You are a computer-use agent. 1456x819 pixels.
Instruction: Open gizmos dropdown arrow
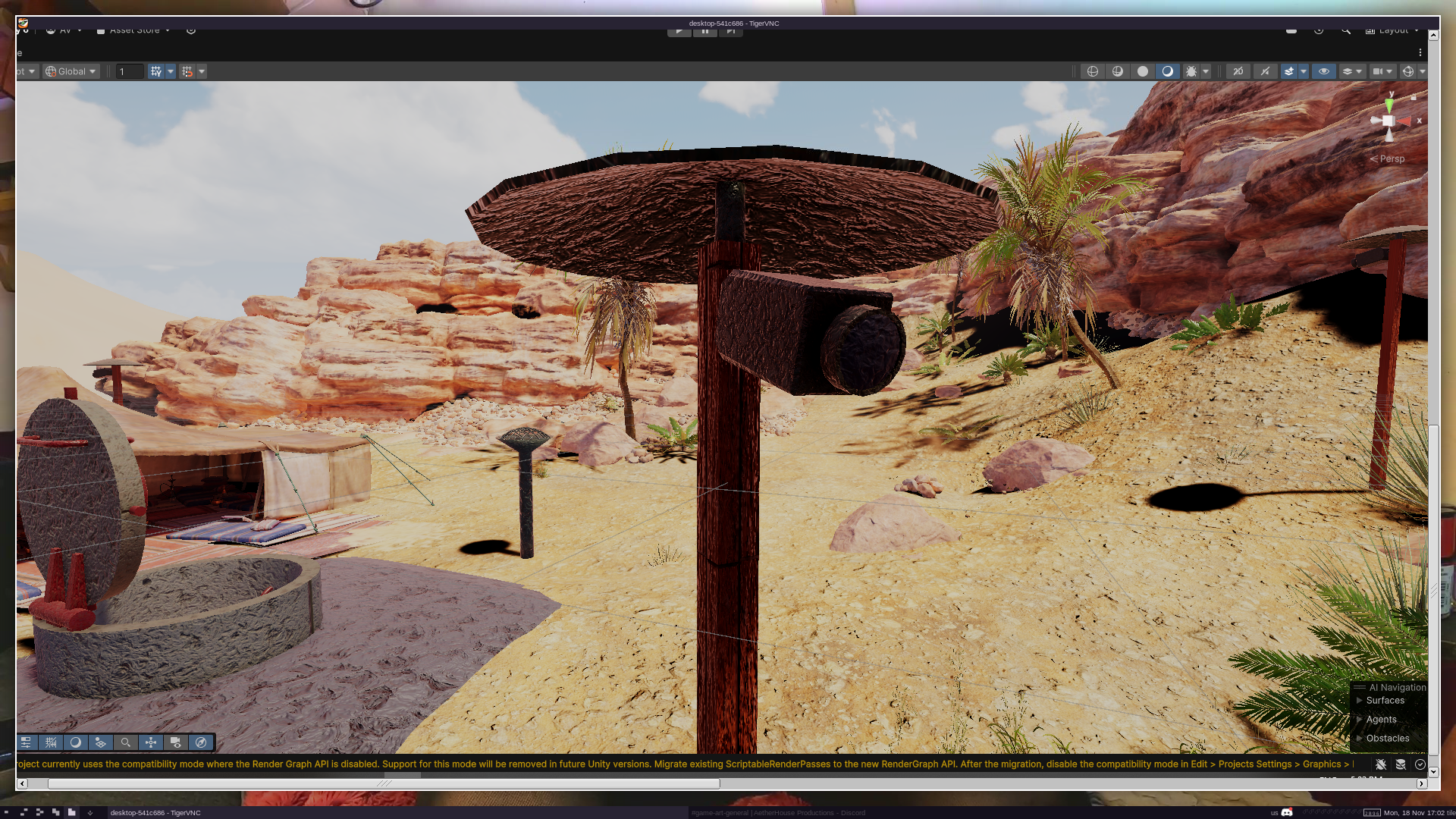click(x=1423, y=71)
